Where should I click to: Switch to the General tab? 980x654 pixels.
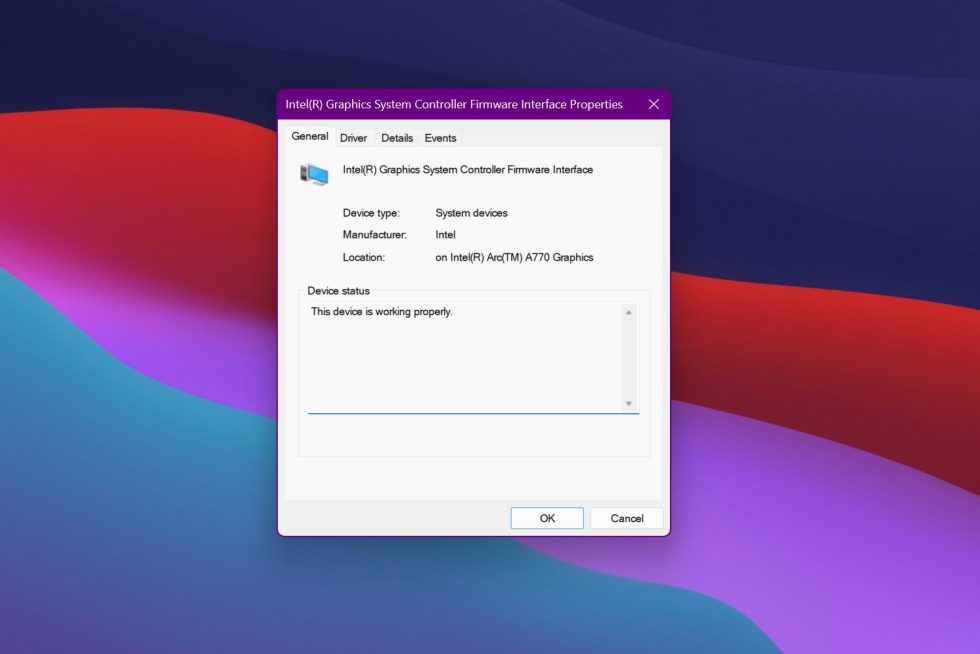[309, 136]
